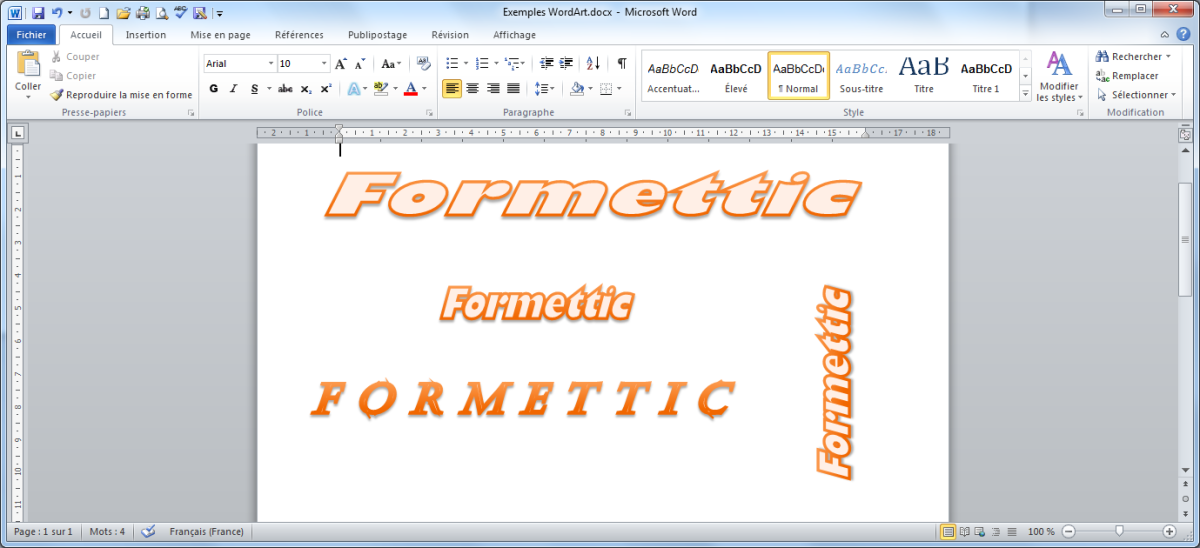The width and height of the screenshot is (1200, 548).
Task: Insert a numbered list
Action: 482,63
